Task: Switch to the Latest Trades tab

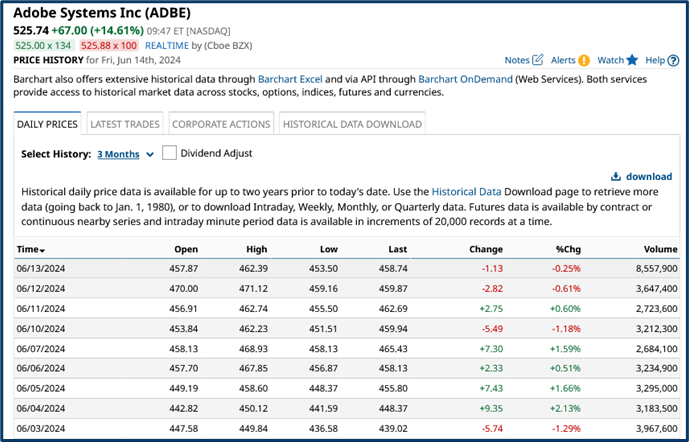Action: [x=124, y=124]
